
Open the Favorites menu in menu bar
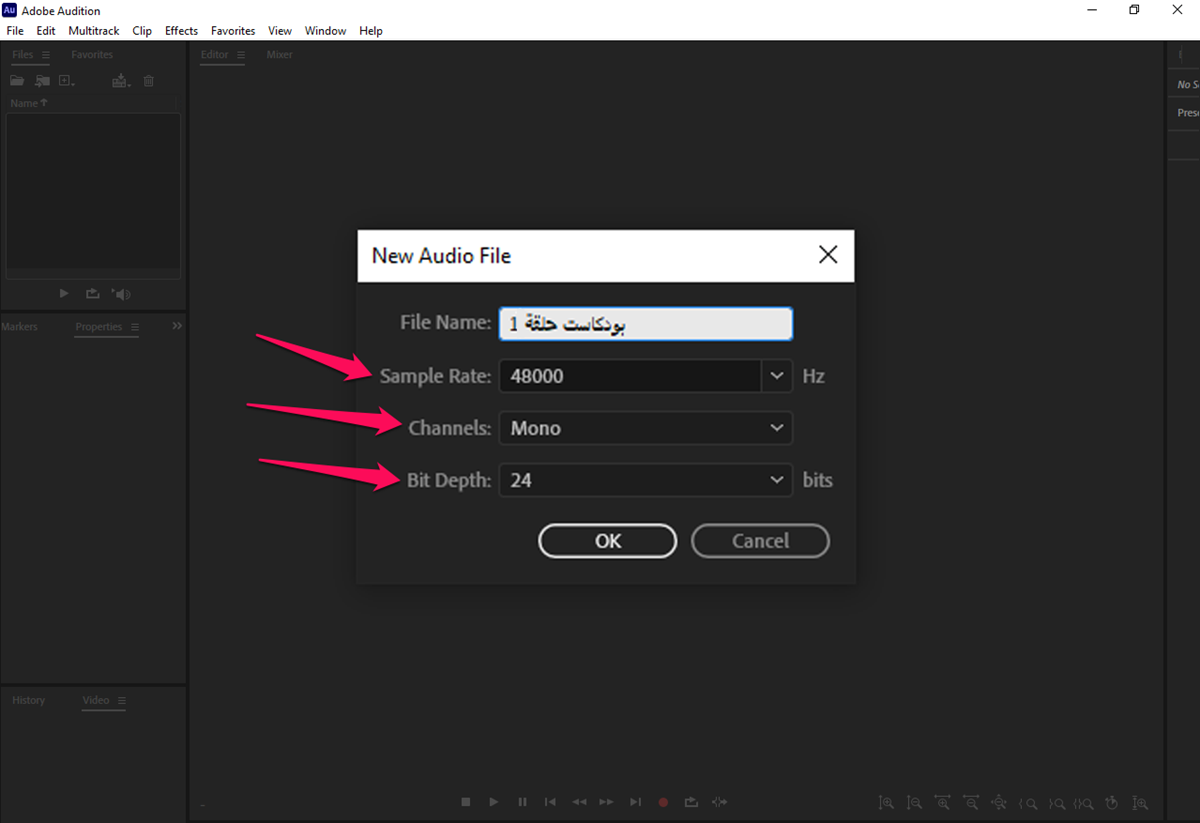coord(233,31)
